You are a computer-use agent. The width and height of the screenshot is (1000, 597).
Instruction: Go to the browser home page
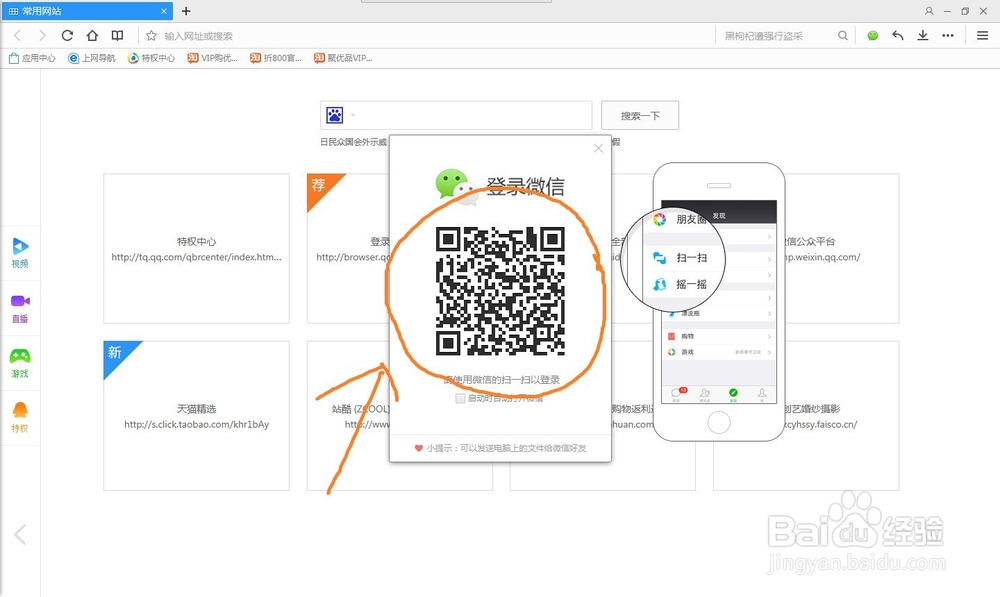tap(92, 36)
